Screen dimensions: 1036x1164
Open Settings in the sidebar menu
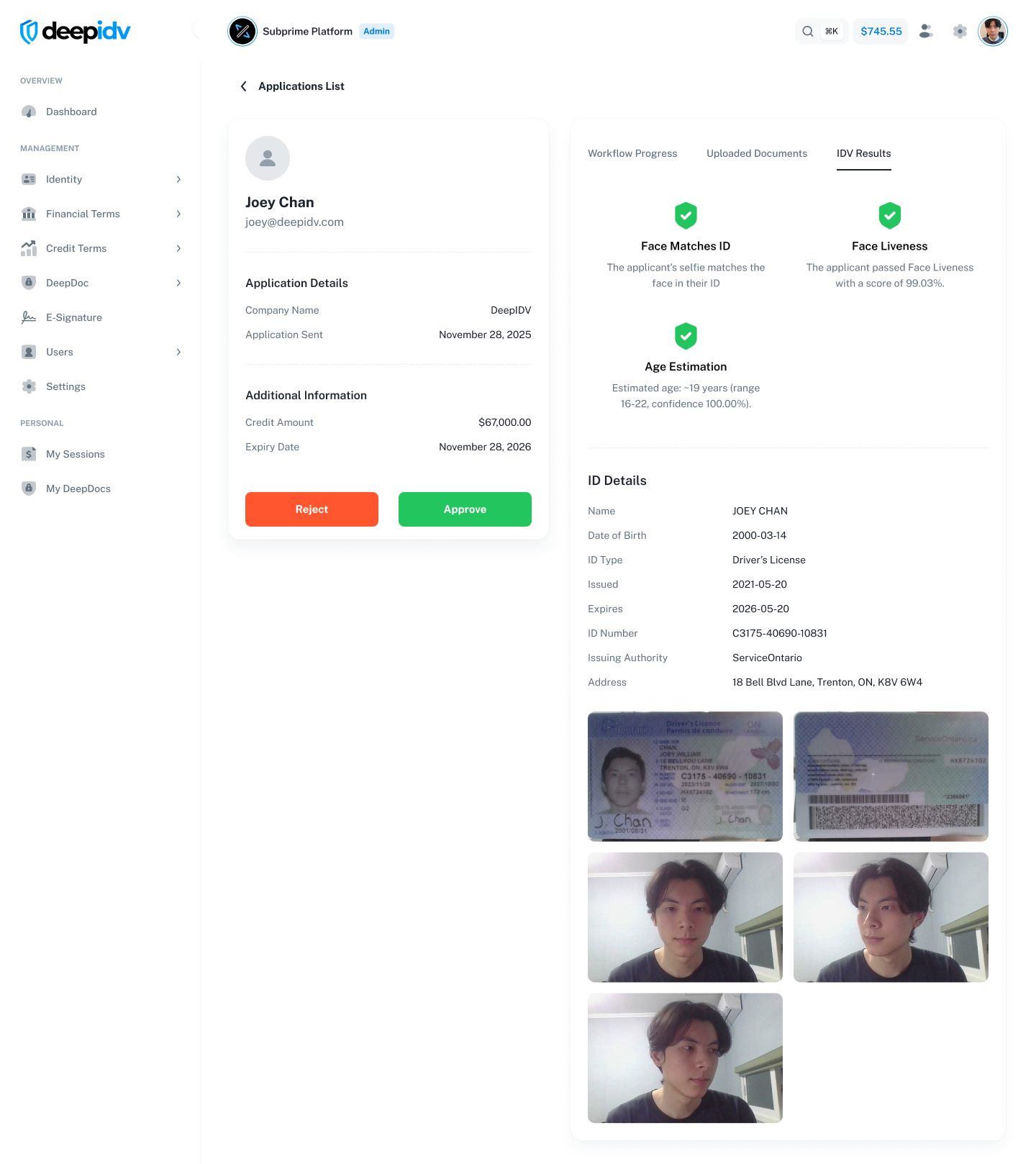[x=101, y=386]
